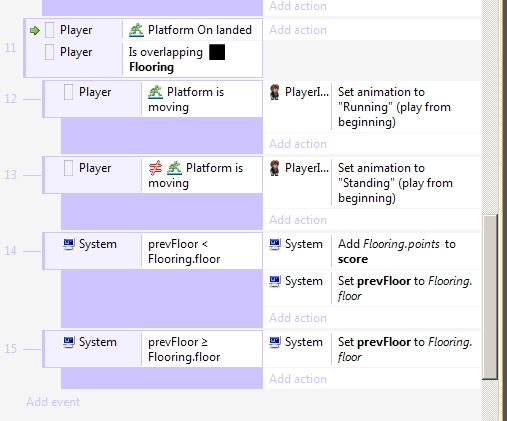507x421 pixels.
Task: Click the green trigger arrow on event 11
Action: (35, 31)
